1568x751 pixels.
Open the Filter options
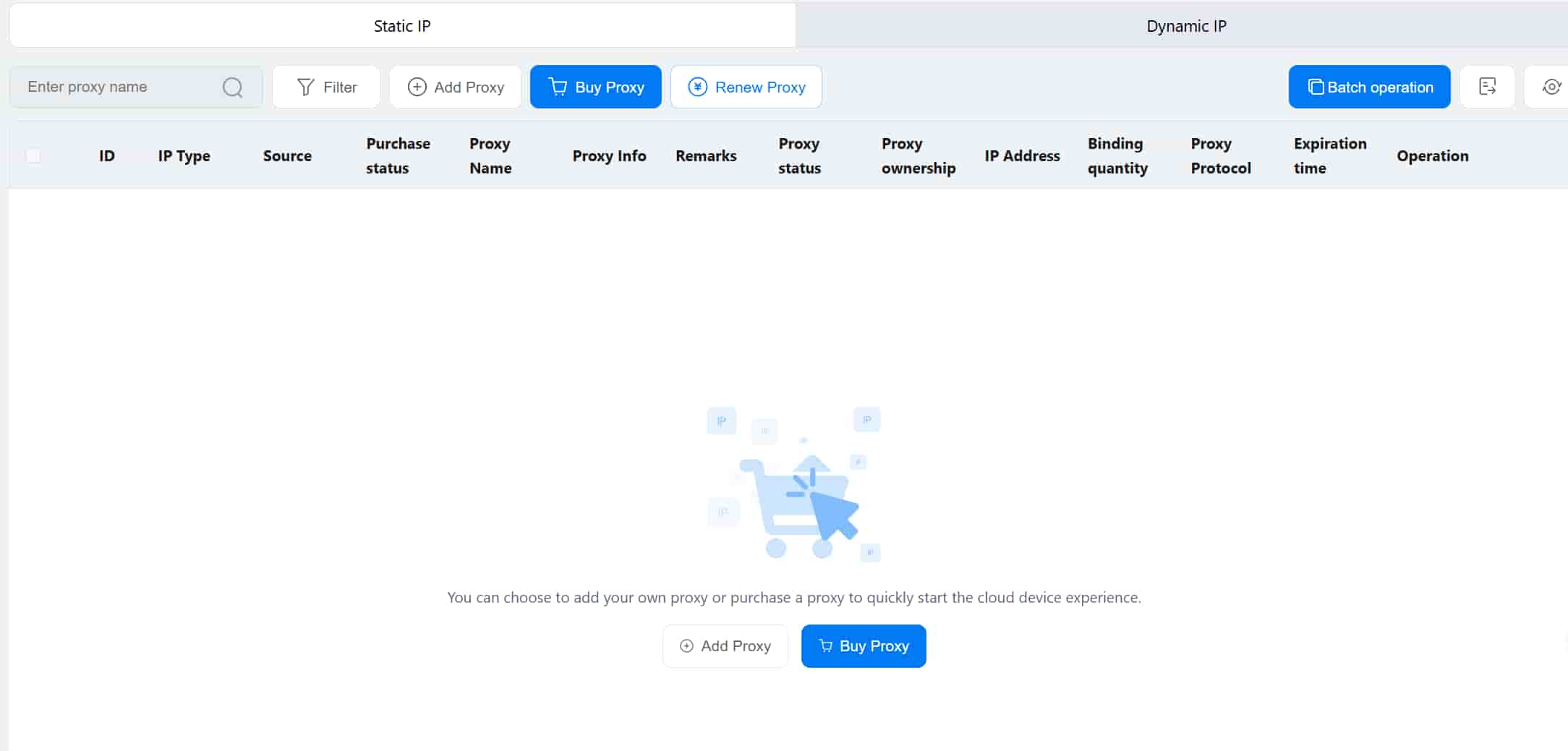[x=326, y=86]
